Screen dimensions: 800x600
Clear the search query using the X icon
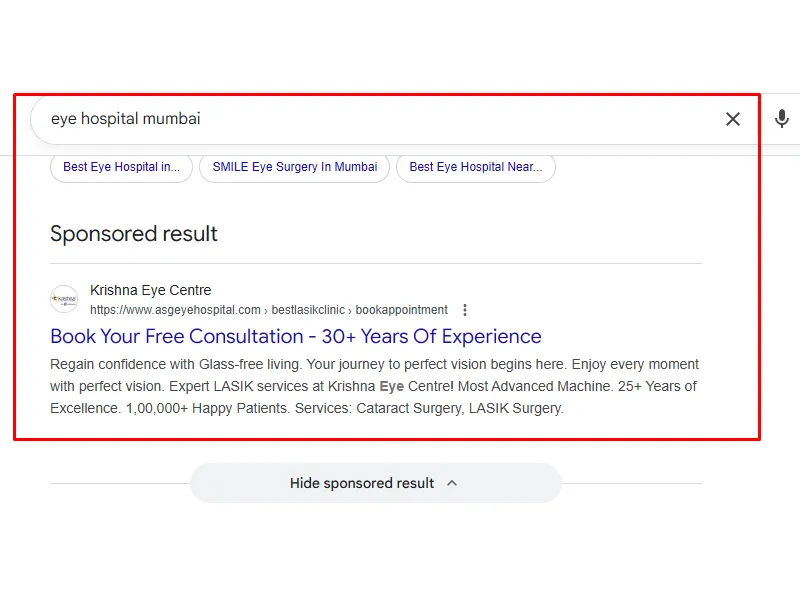click(733, 118)
